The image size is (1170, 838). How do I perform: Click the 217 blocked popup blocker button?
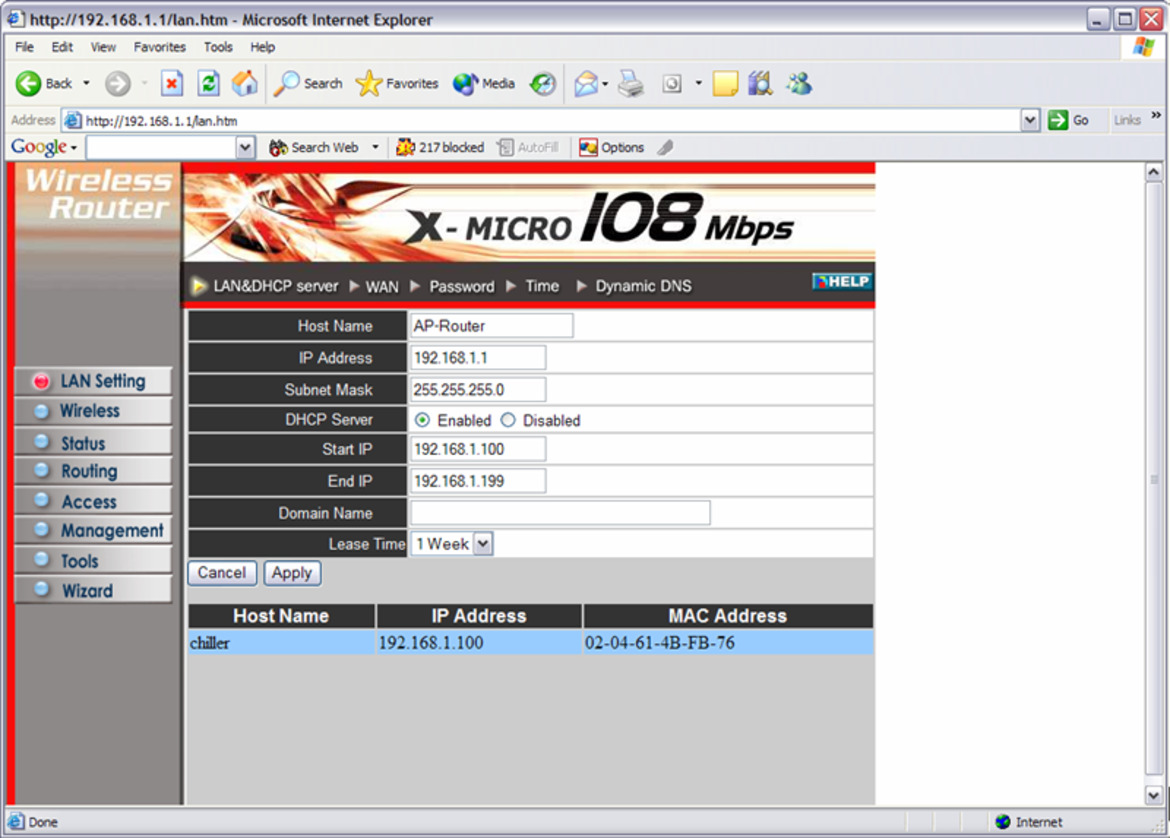(x=440, y=148)
